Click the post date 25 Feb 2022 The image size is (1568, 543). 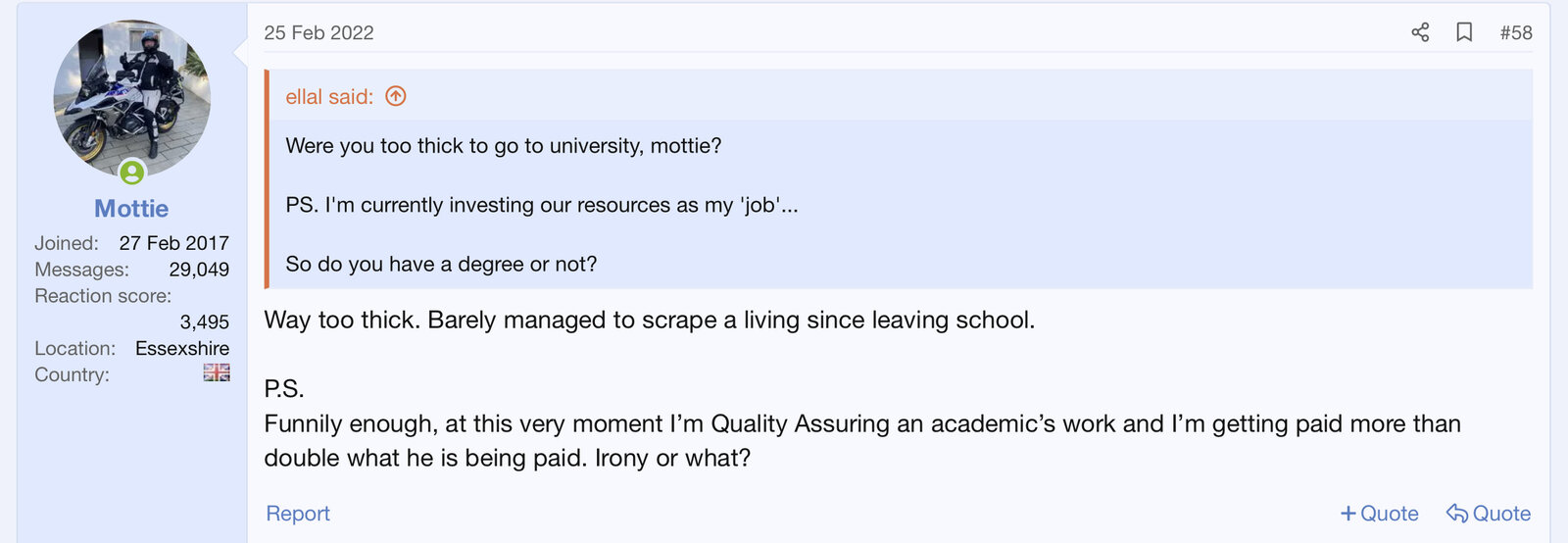pos(318,32)
